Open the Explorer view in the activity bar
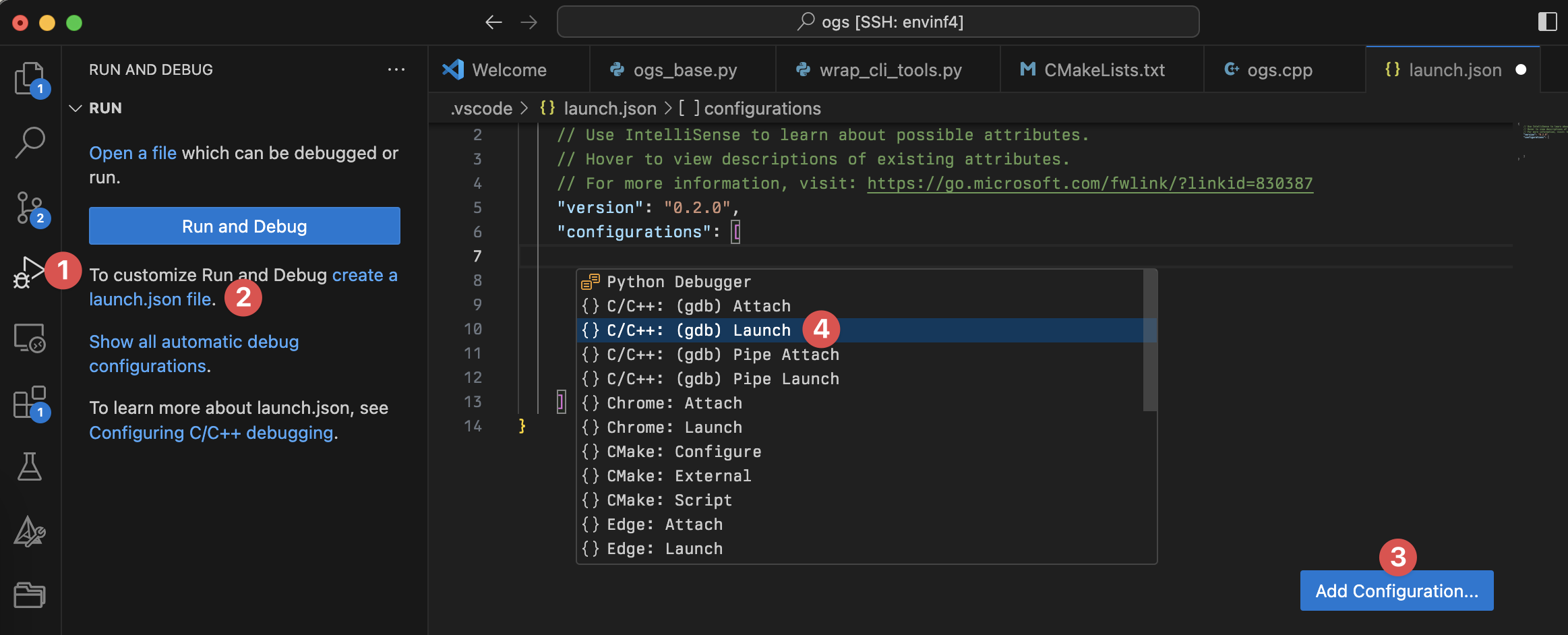 pos(30,78)
